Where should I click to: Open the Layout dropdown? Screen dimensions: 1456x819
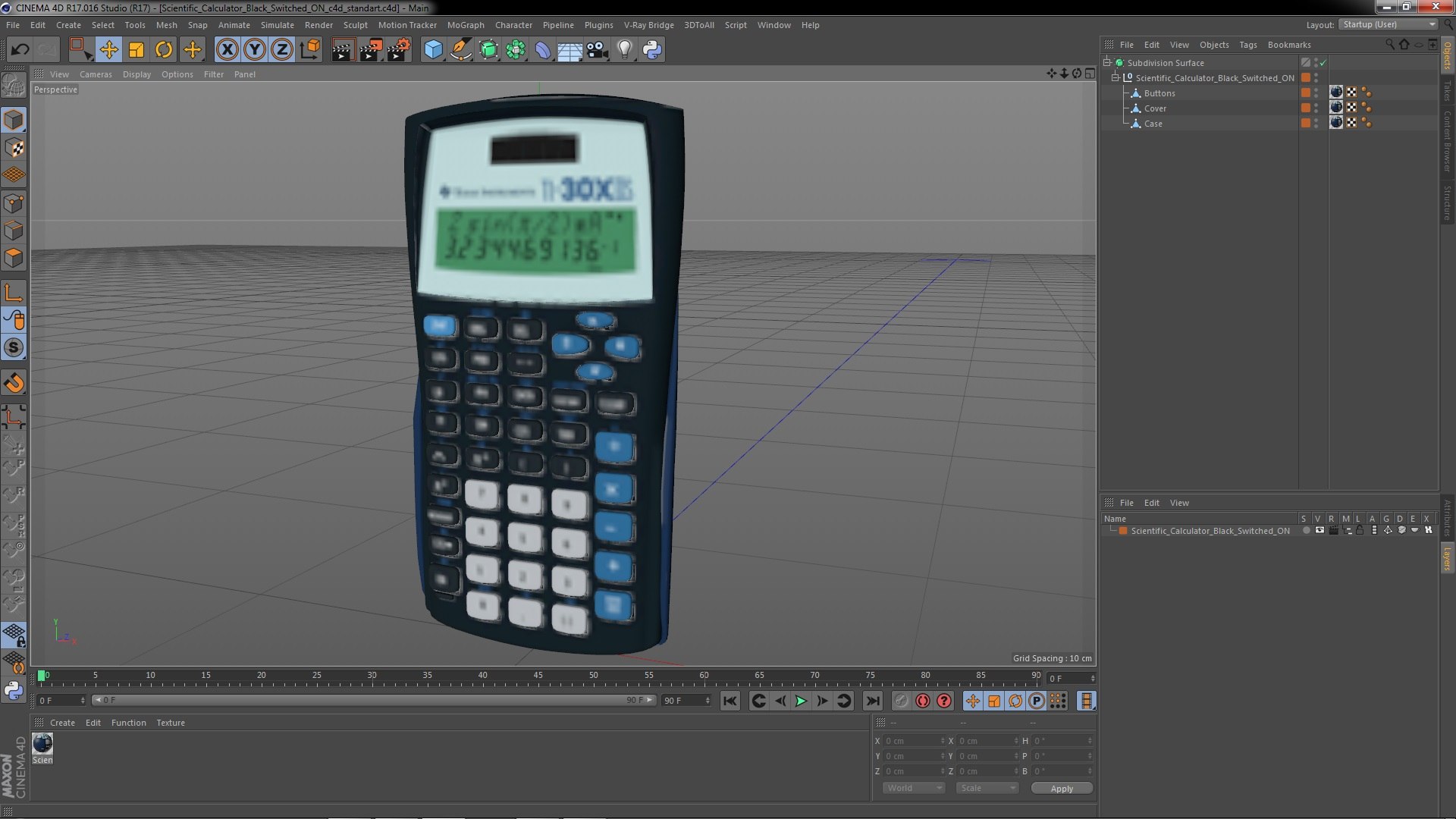pos(1388,25)
